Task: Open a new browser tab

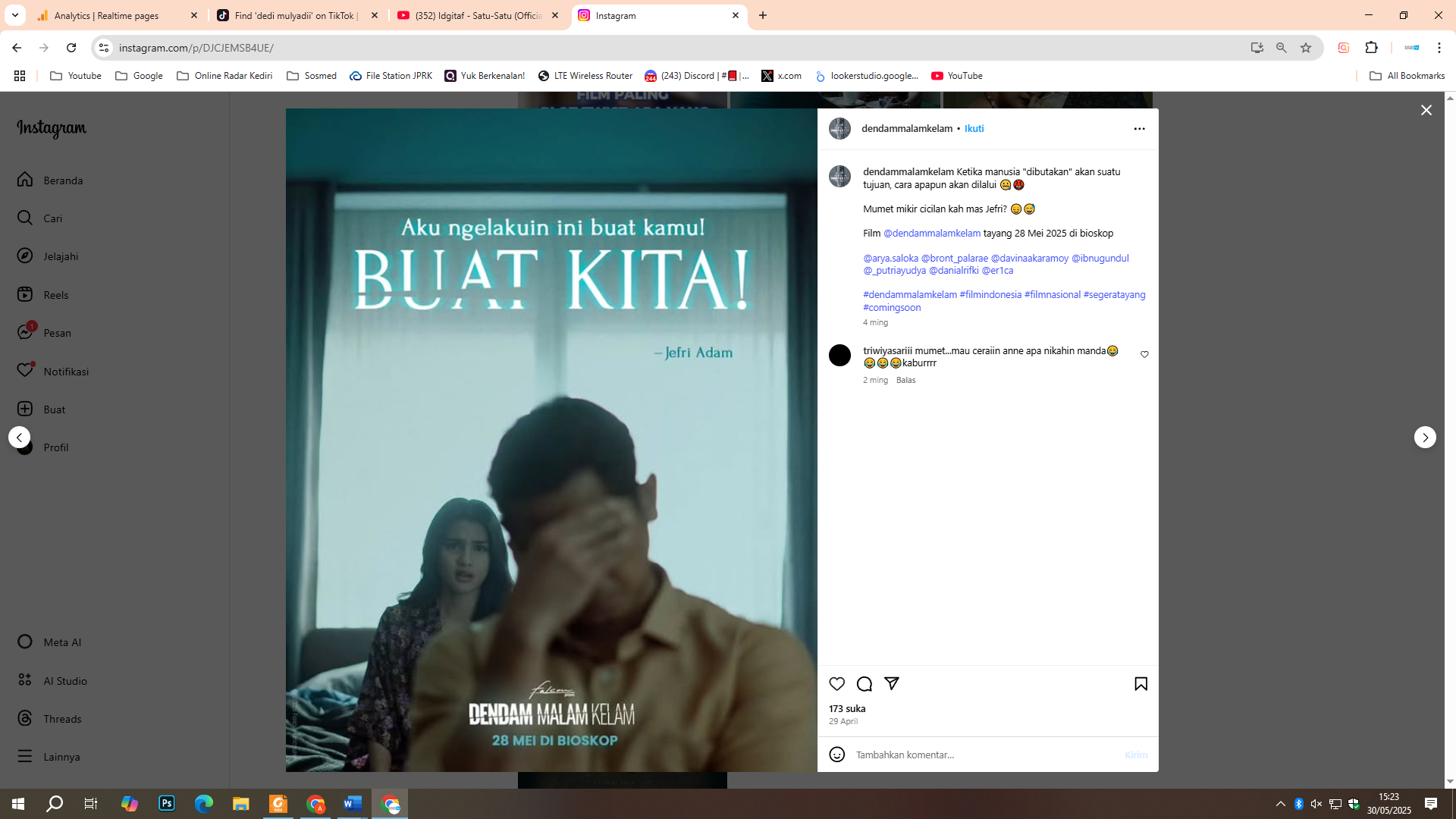Action: point(763,15)
